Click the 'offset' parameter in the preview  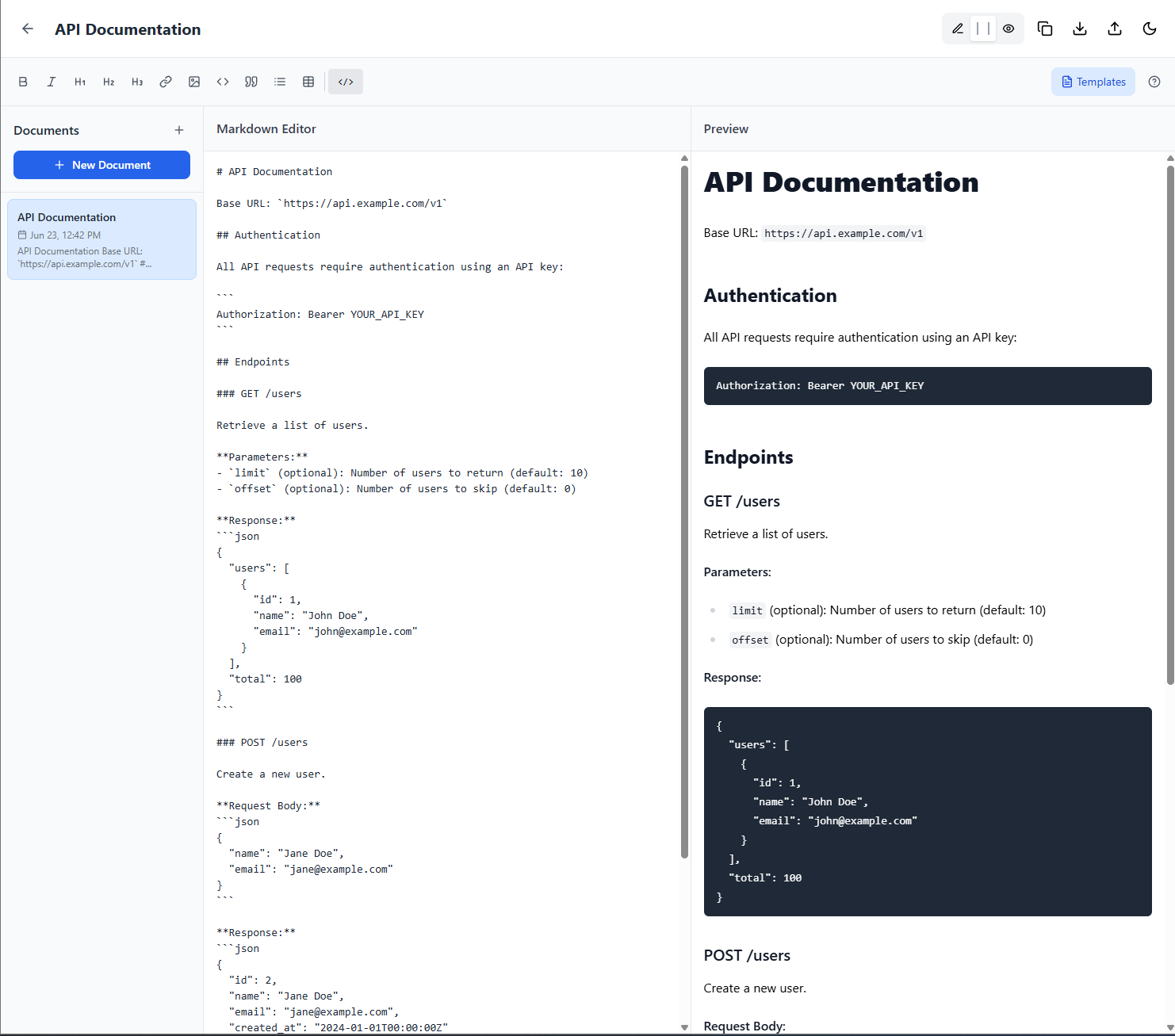750,640
